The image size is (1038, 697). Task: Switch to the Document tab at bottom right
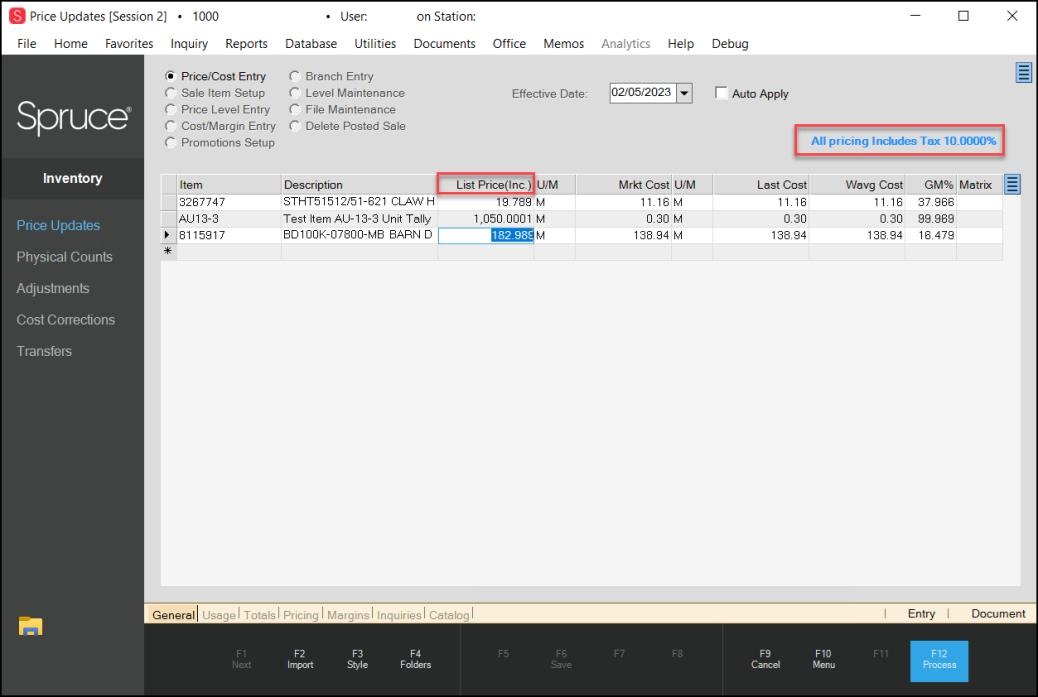tap(998, 614)
